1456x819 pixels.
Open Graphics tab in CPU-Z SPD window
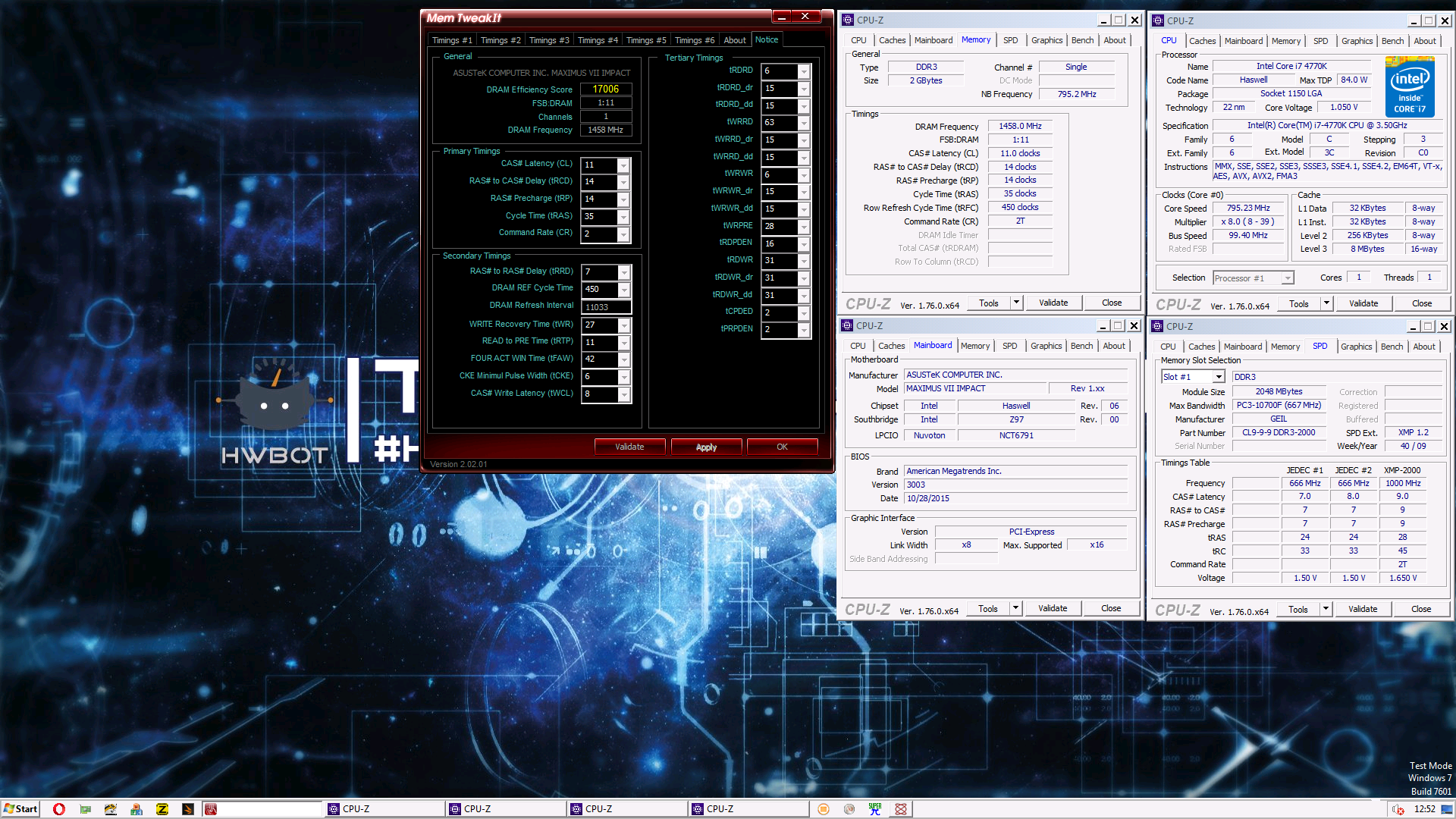click(x=1356, y=347)
